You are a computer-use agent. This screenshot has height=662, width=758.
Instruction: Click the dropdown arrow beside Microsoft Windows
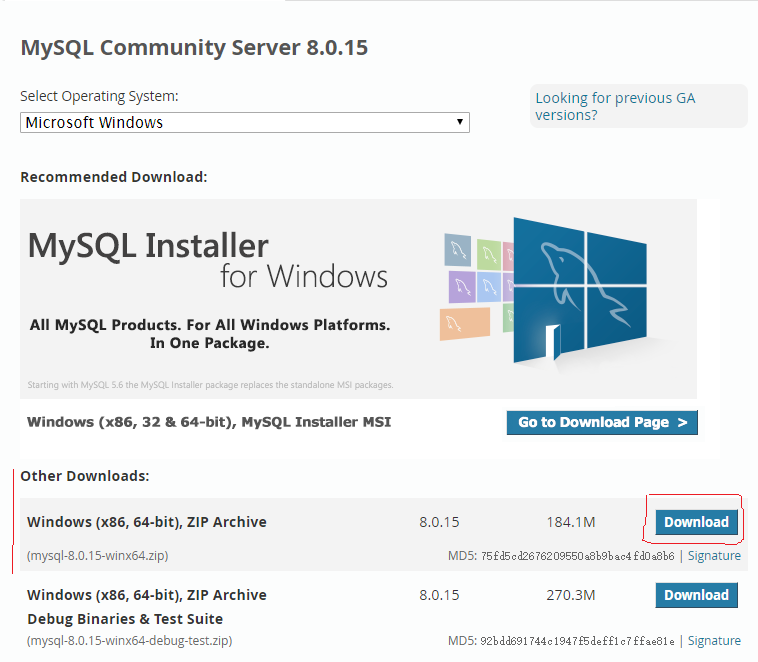[x=460, y=122]
